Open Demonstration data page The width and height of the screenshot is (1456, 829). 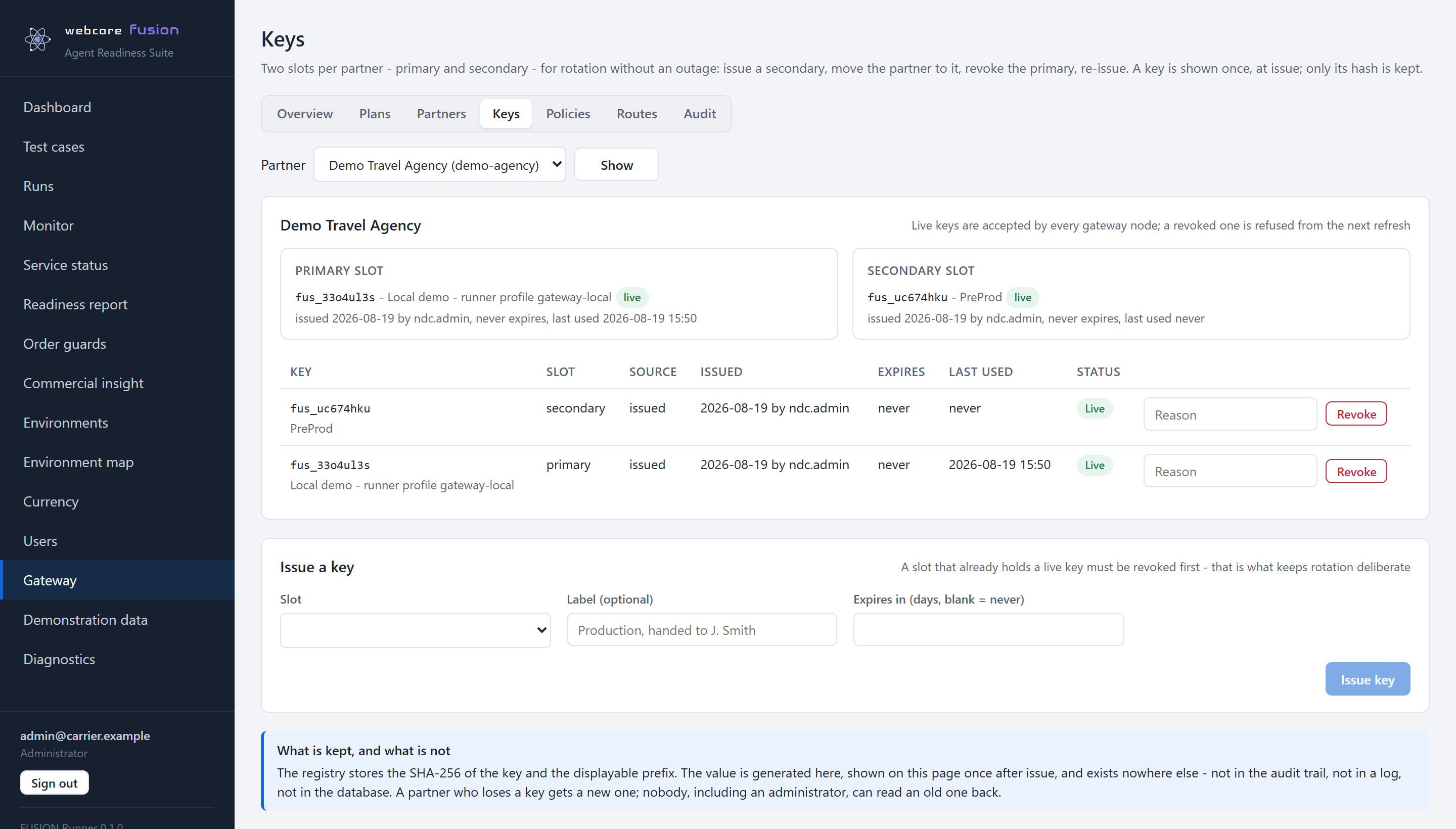pyautogui.click(x=85, y=619)
